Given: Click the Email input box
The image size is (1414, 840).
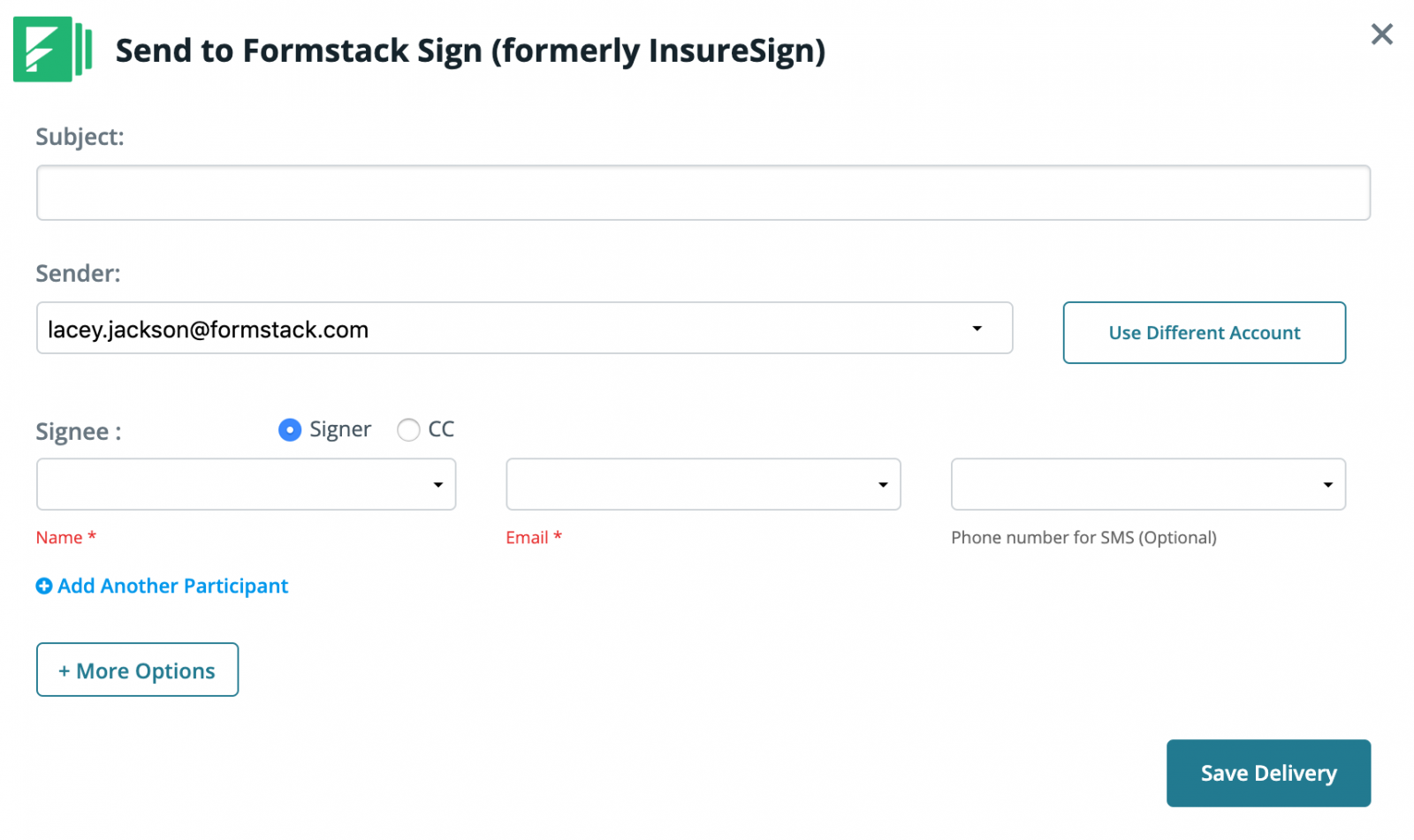Looking at the screenshot, I should [689, 484].
